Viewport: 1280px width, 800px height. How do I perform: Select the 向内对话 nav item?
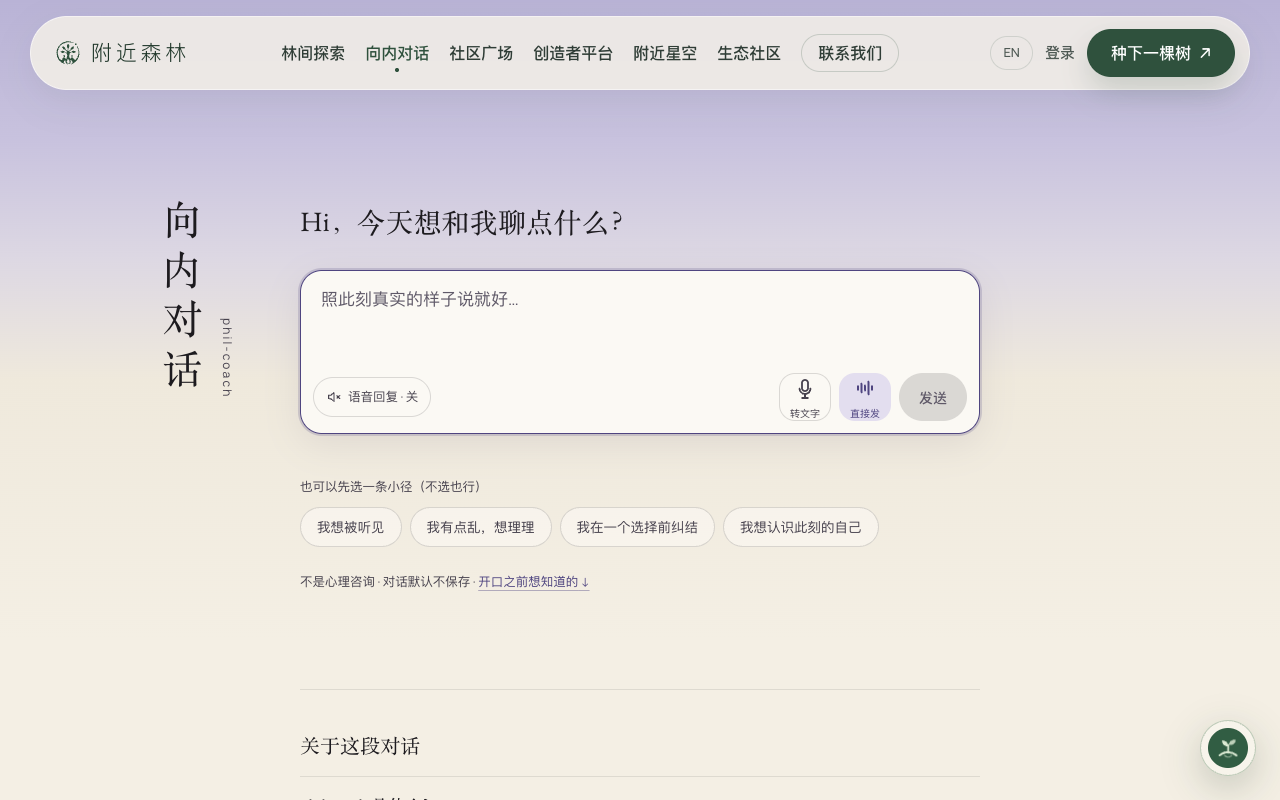(397, 53)
